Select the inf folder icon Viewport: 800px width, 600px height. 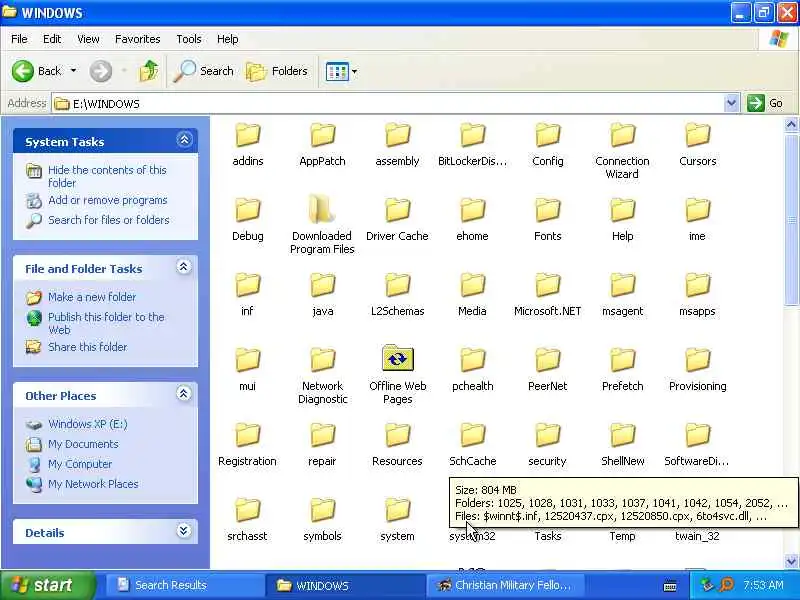248,286
